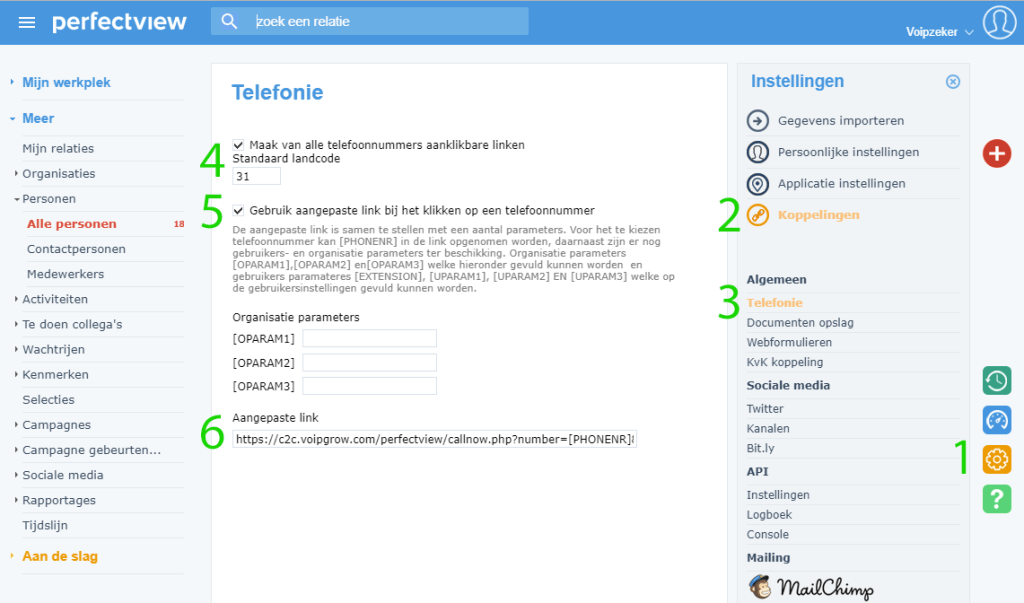Click the Aangepaste link URL field
This screenshot has height=603, width=1024.
click(x=434, y=439)
